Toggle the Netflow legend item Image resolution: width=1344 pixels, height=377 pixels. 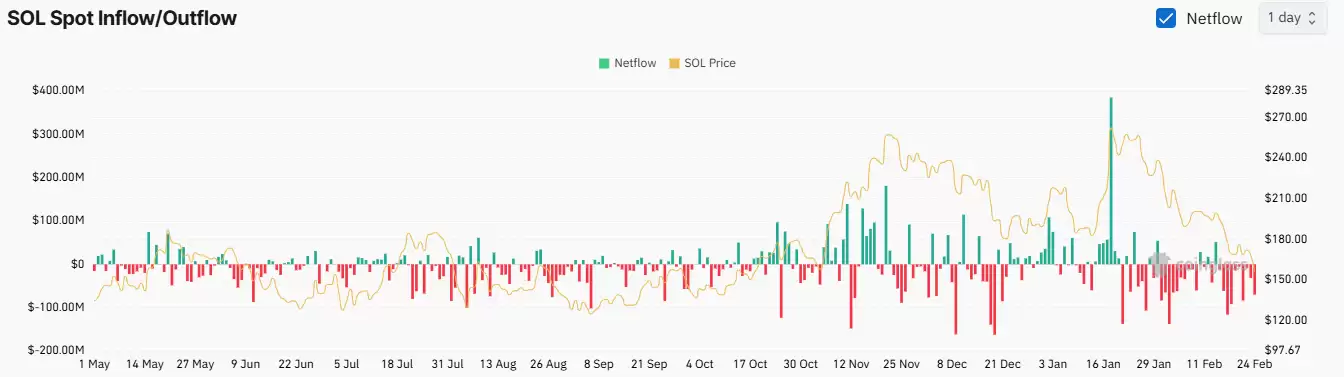tap(627, 63)
